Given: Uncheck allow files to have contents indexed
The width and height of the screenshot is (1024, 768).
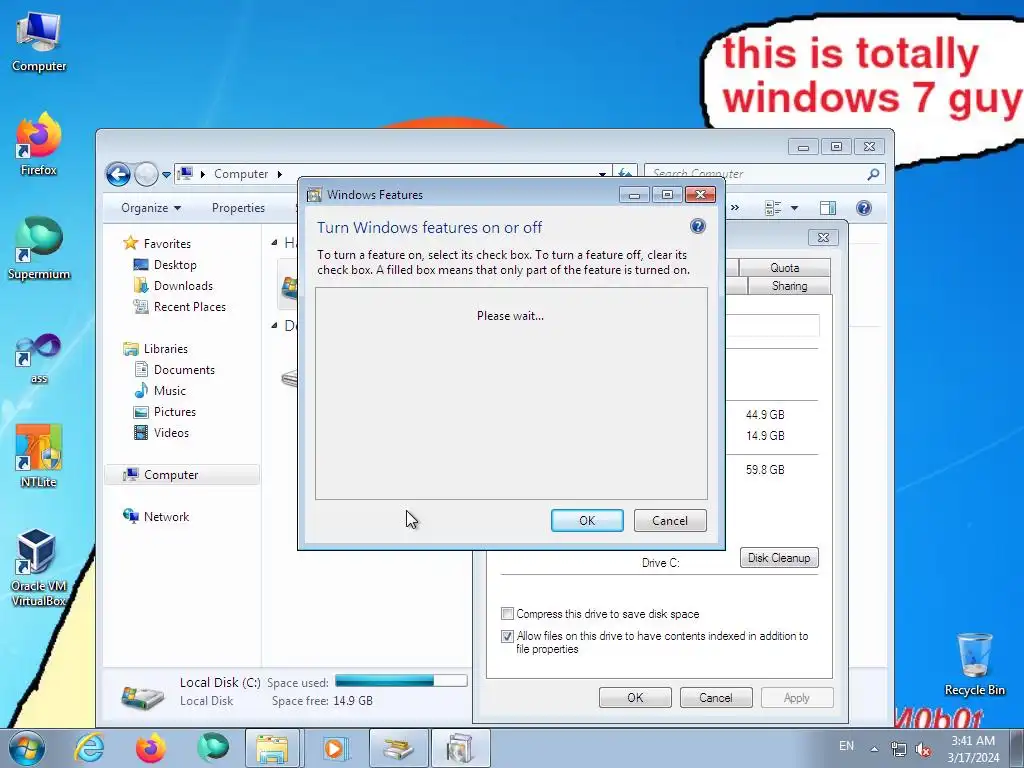Looking at the screenshot, I should pos(507,635).
